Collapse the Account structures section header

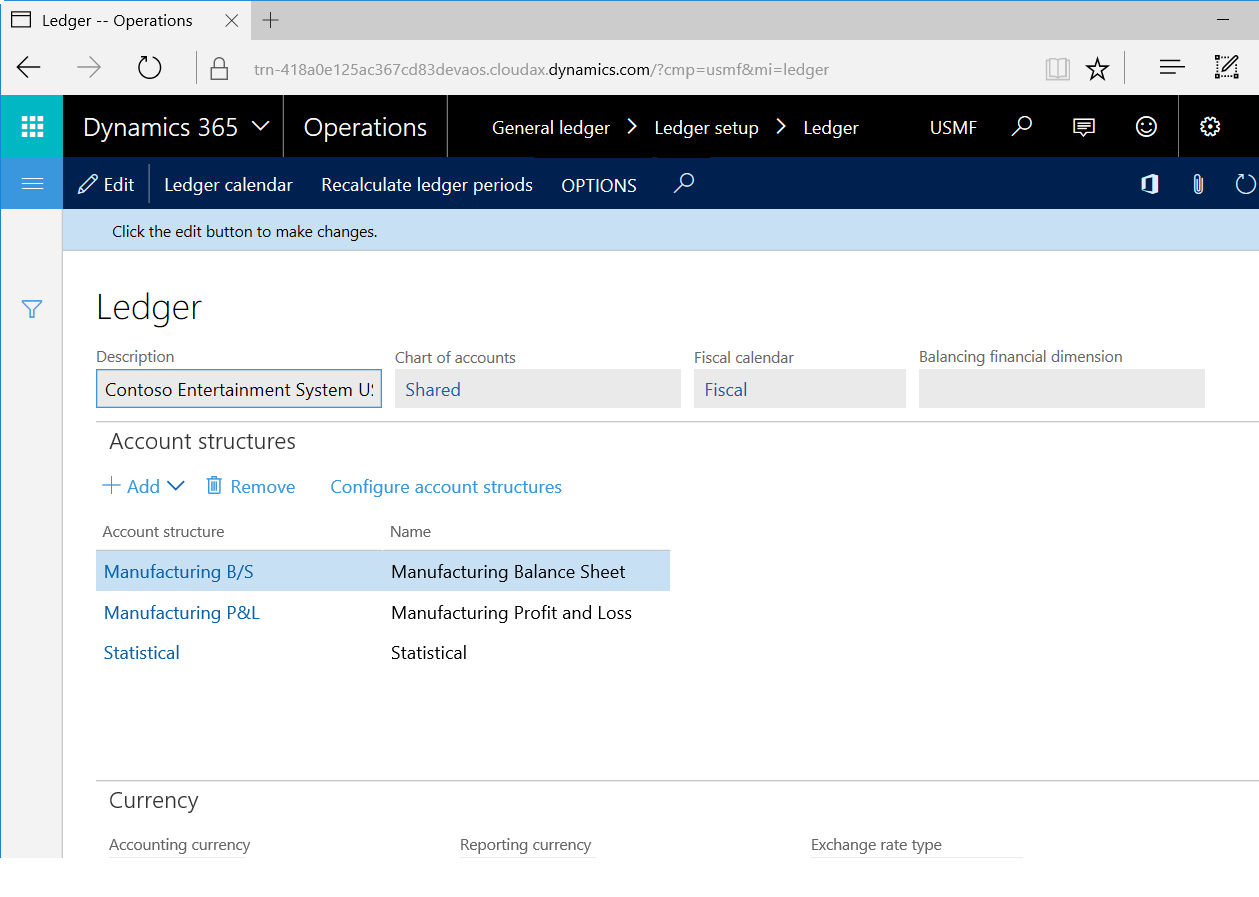point(202,442)
